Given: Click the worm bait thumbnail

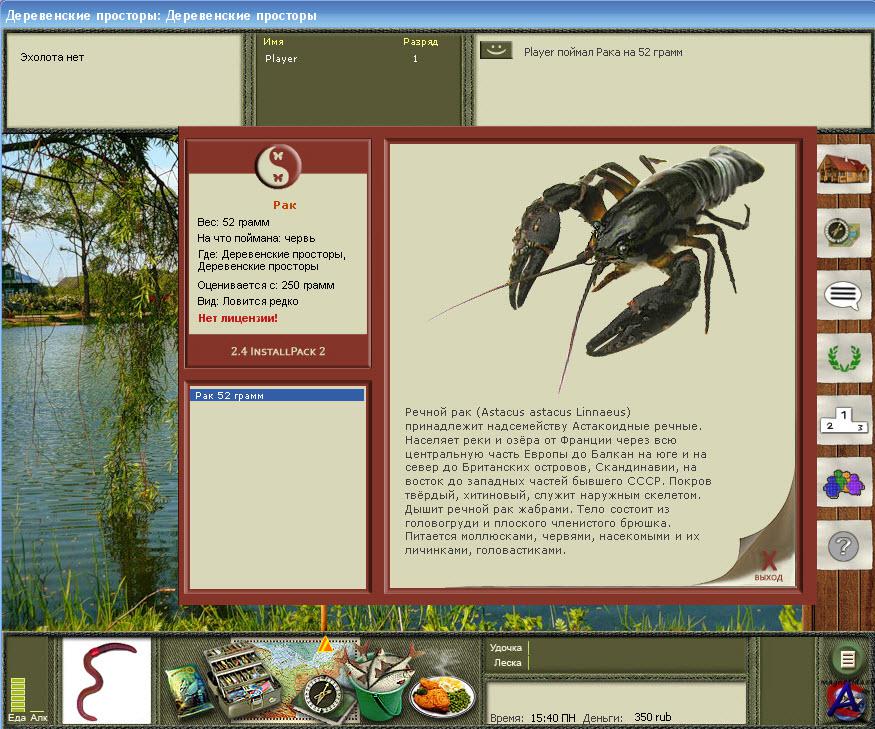Looking at the screenshot, I should pos(106,681).
